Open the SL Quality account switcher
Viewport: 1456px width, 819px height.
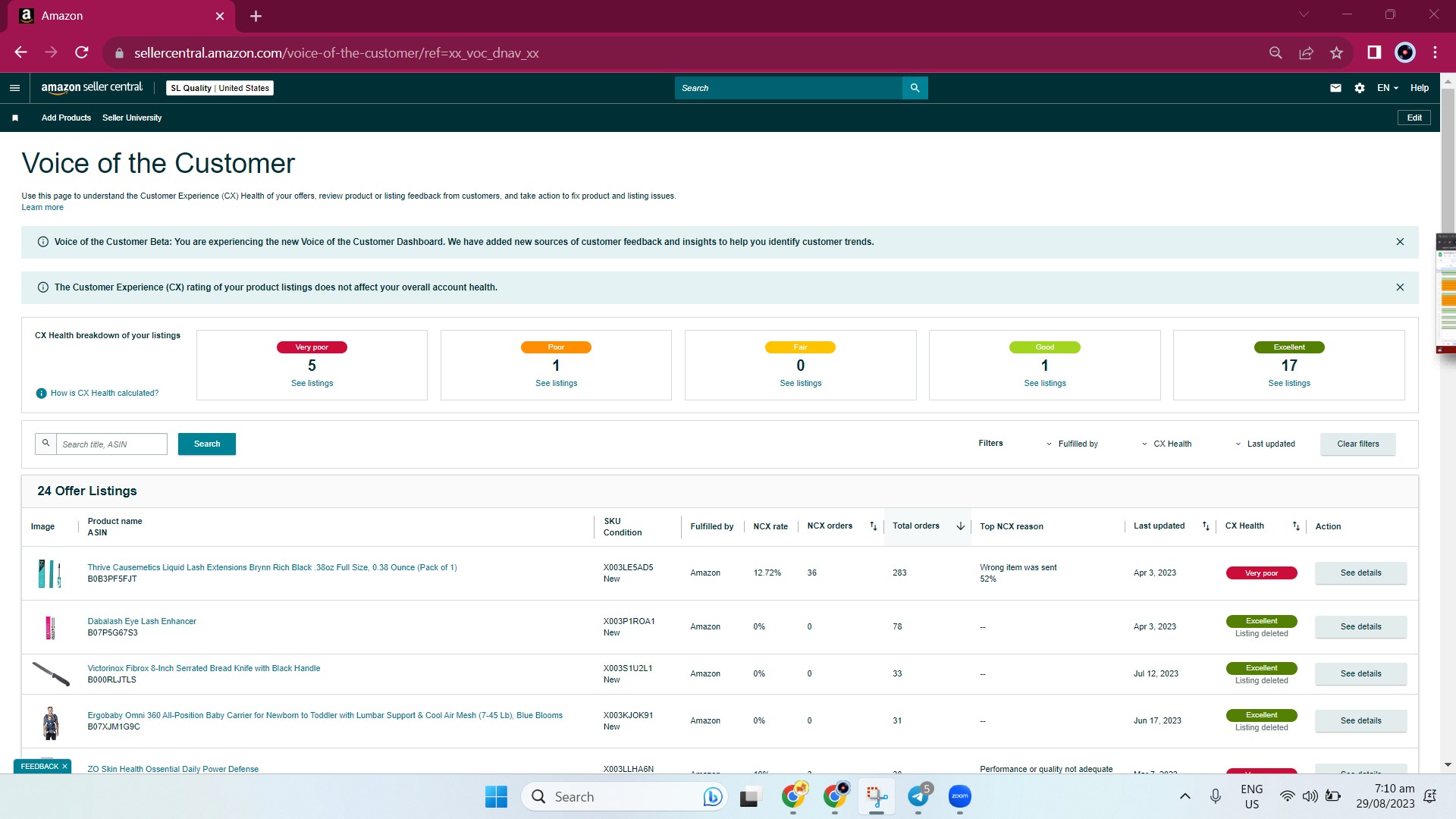tap(220, 88)
